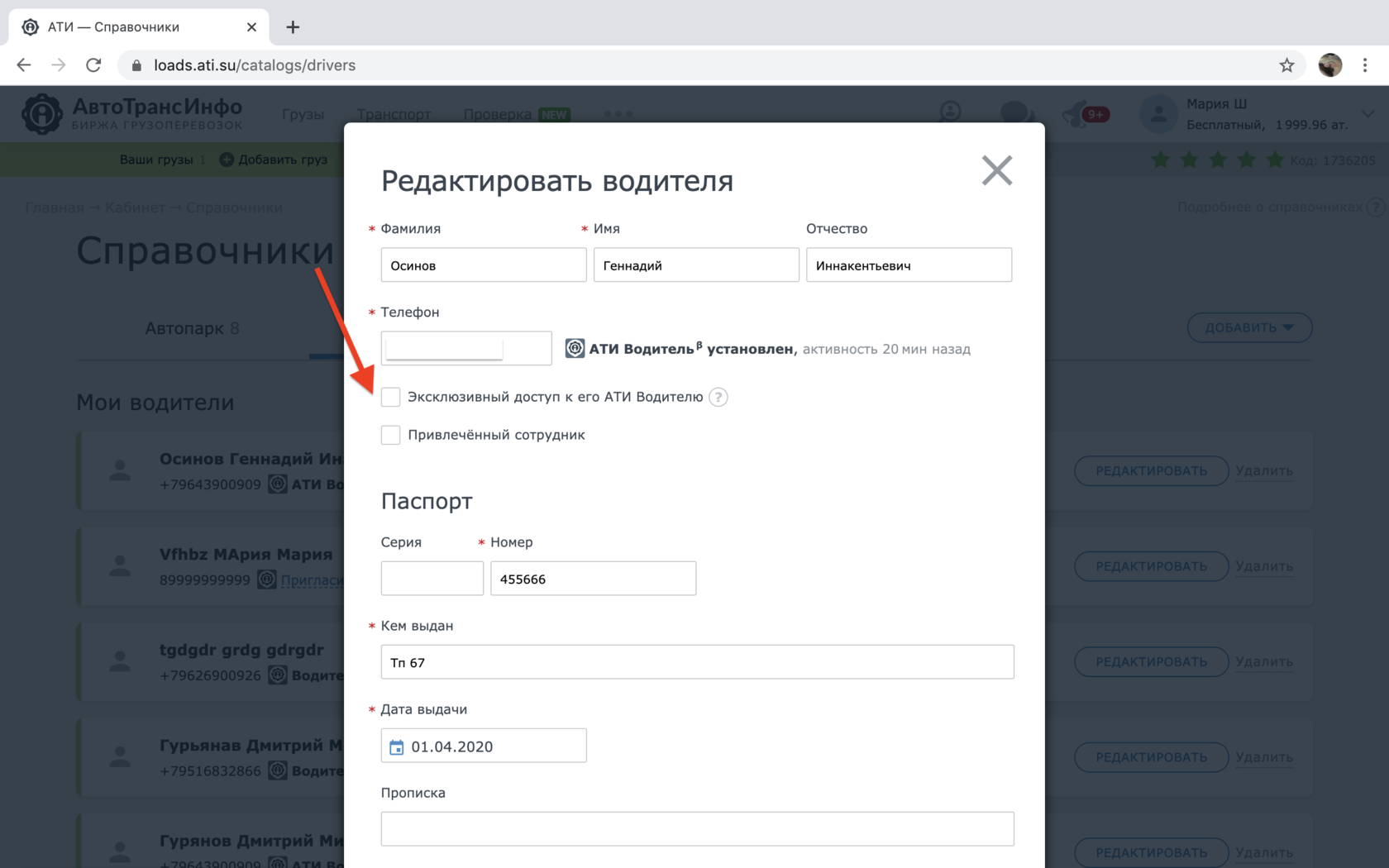
Task: Click into the Телефон input field
Action: coord(466,348)
